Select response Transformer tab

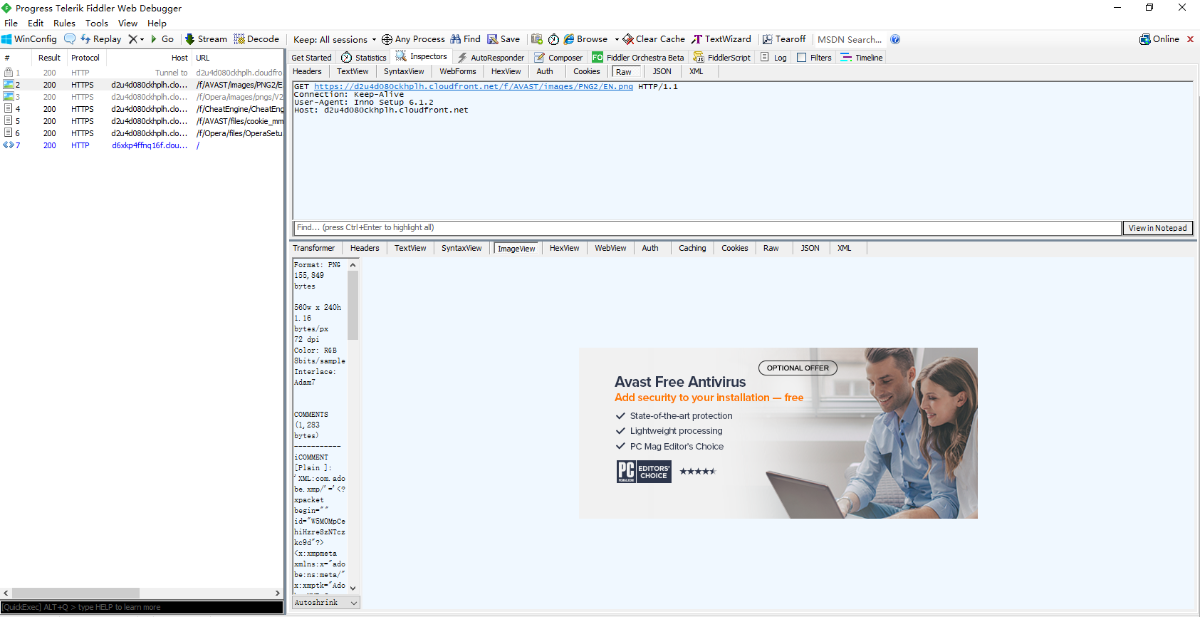(314, 248)
